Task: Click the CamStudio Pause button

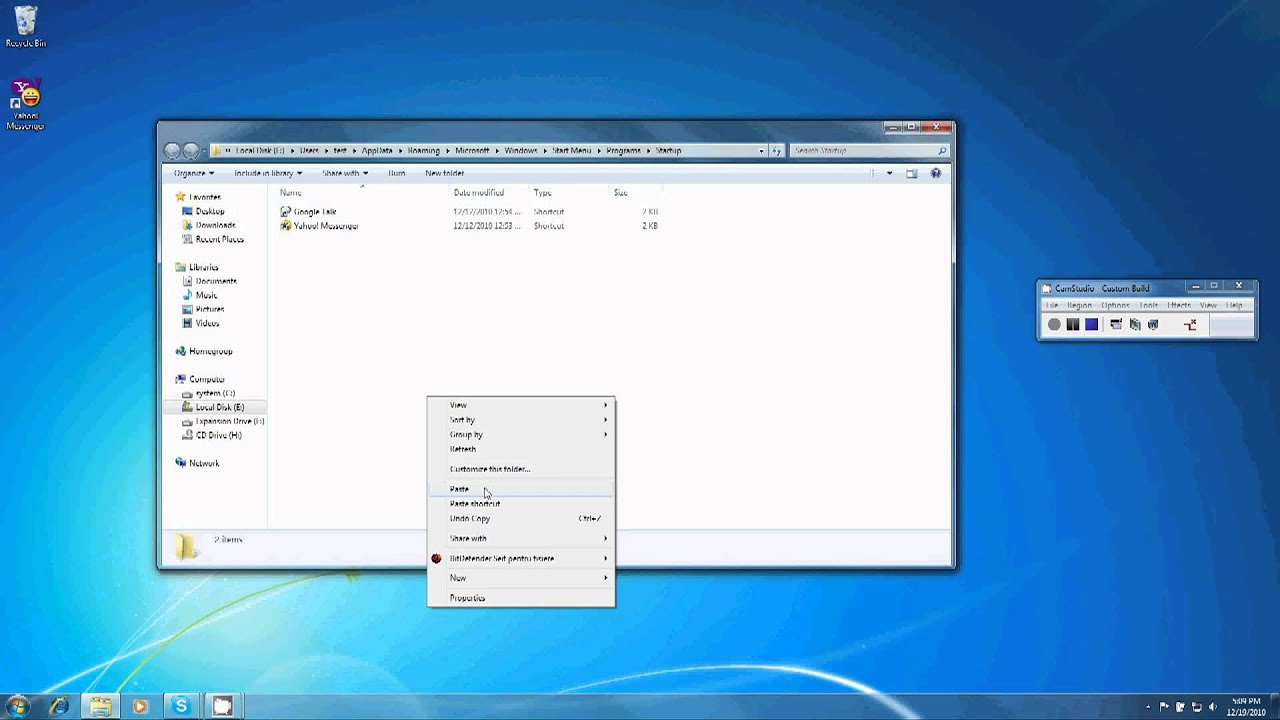Action: point(1072,324)
